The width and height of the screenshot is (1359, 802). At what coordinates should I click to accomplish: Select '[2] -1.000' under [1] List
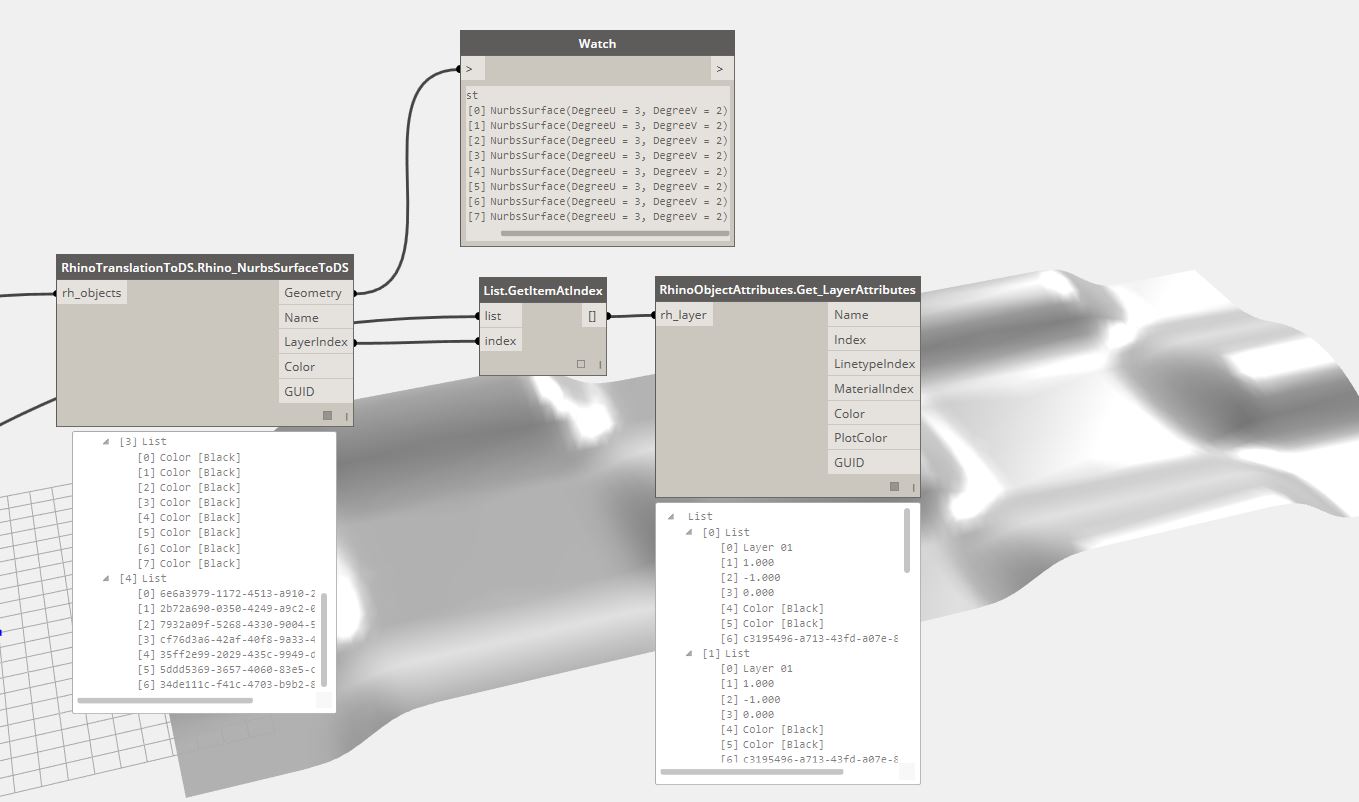751,699
